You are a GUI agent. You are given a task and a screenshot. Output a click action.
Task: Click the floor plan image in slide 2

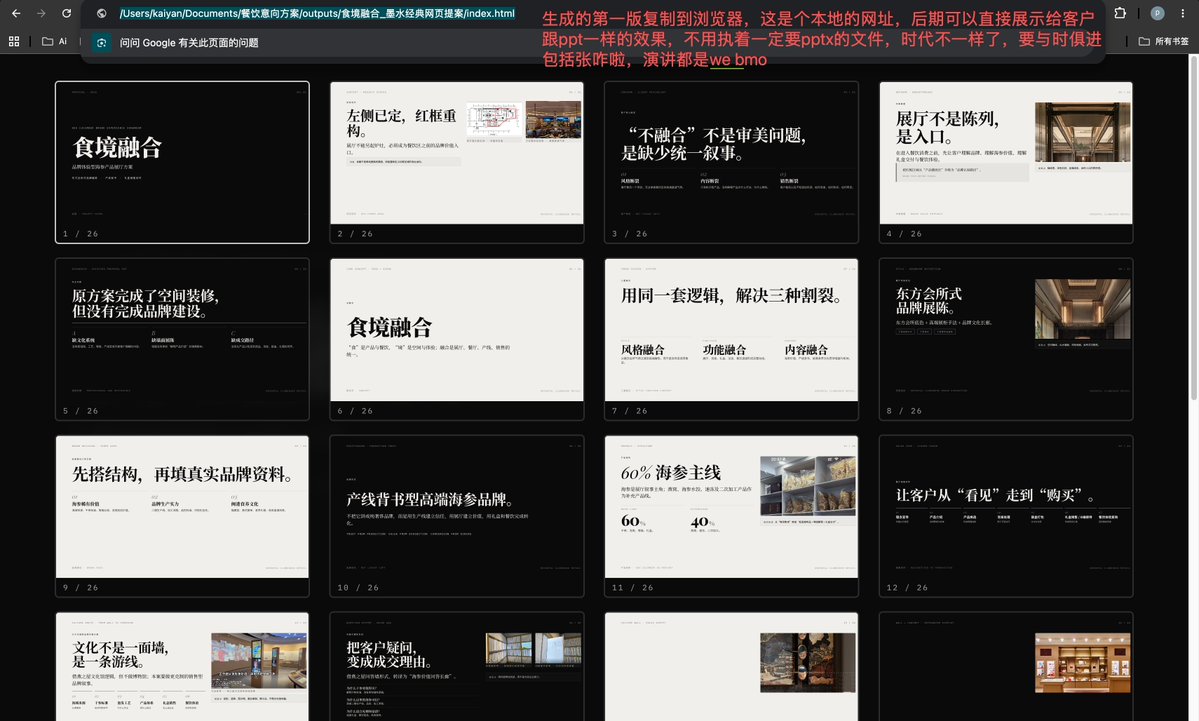(494, 119)
